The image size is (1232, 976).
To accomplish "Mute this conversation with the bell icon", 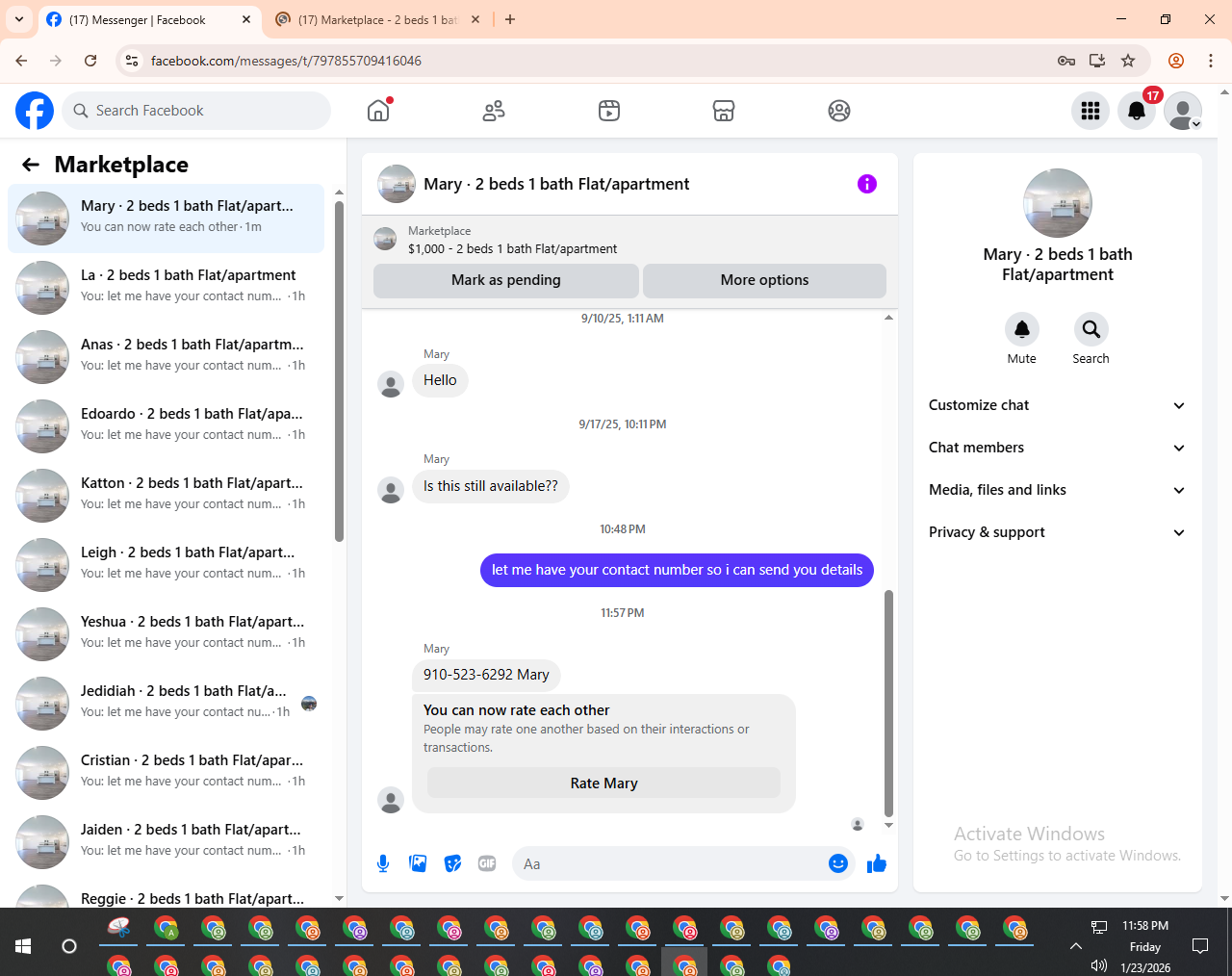I will 1022,329.
